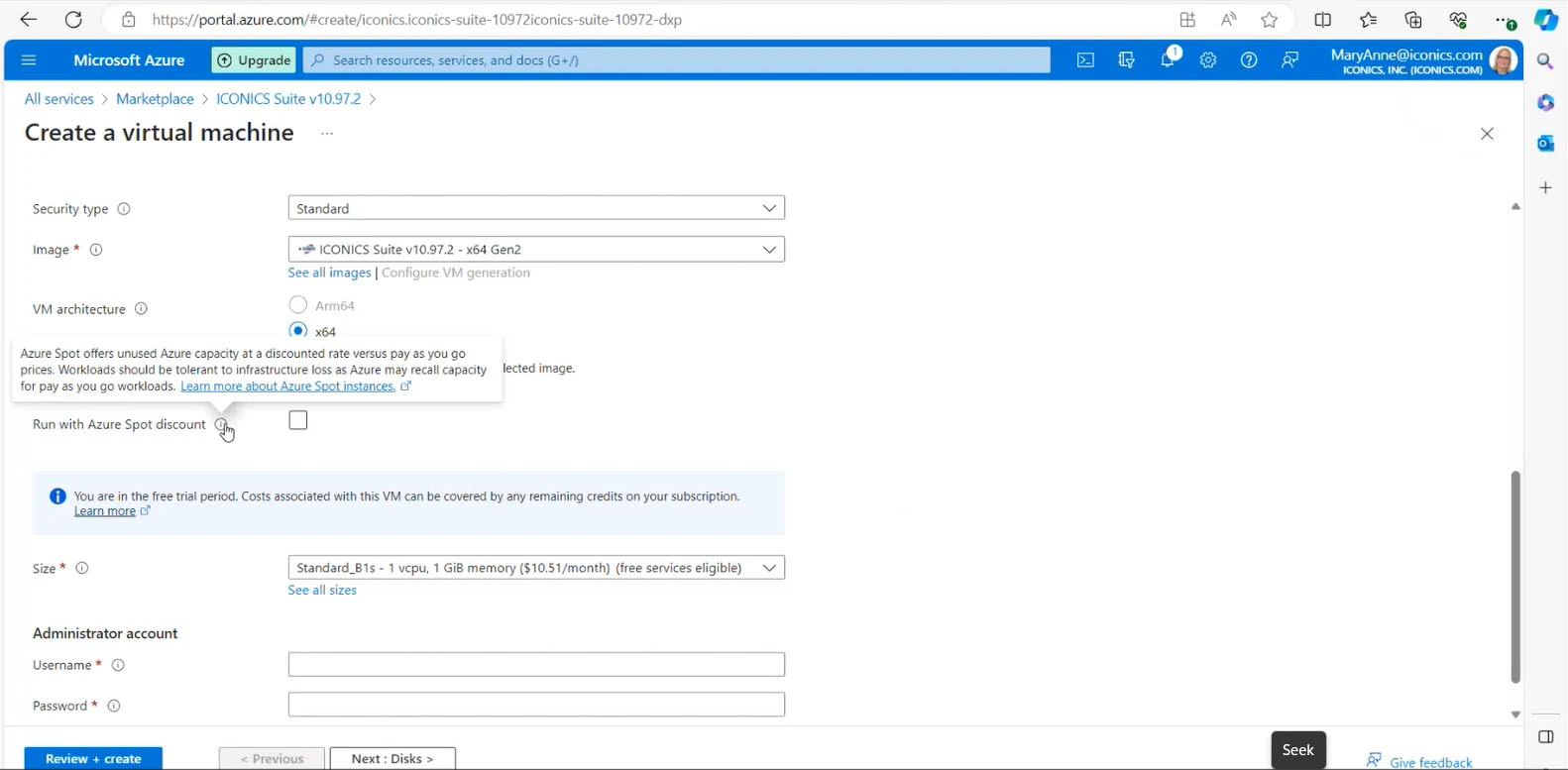The height and width of the screenshot is (770, 1568).
Task: Click info icon beside Size label
Action: [82, 568]
